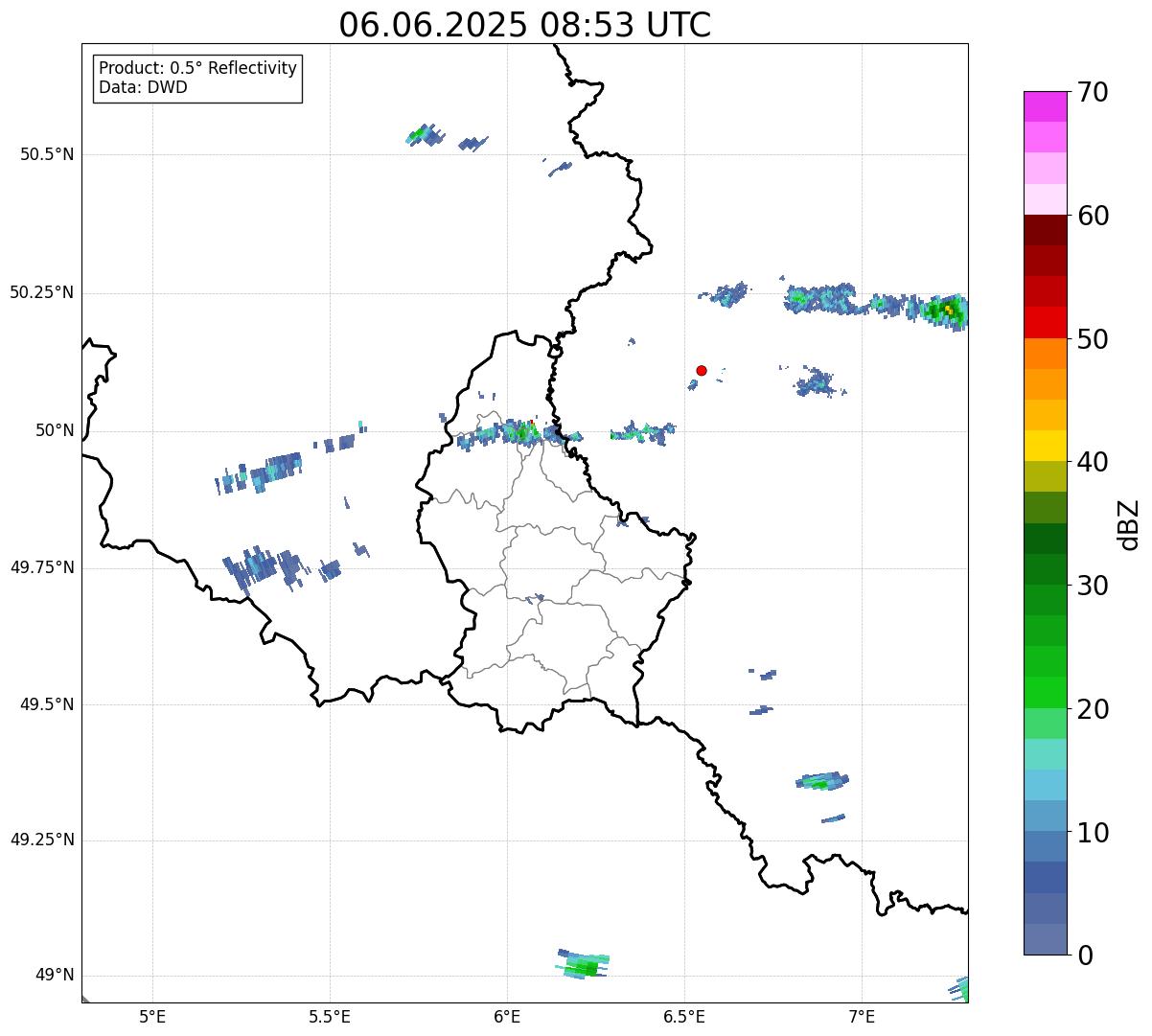This screenshot has width=1152, height=1036.
Task: Click the "Data: DWD" legend line
Action: (x=144, y=88)
